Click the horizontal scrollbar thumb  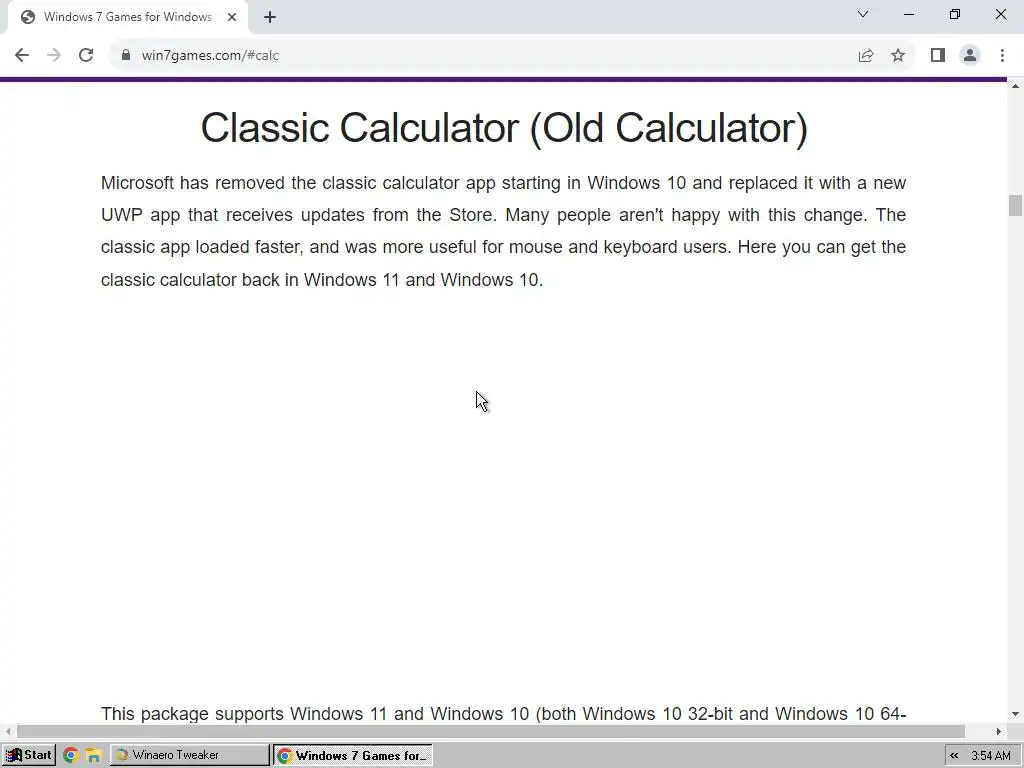coord(490,731)
